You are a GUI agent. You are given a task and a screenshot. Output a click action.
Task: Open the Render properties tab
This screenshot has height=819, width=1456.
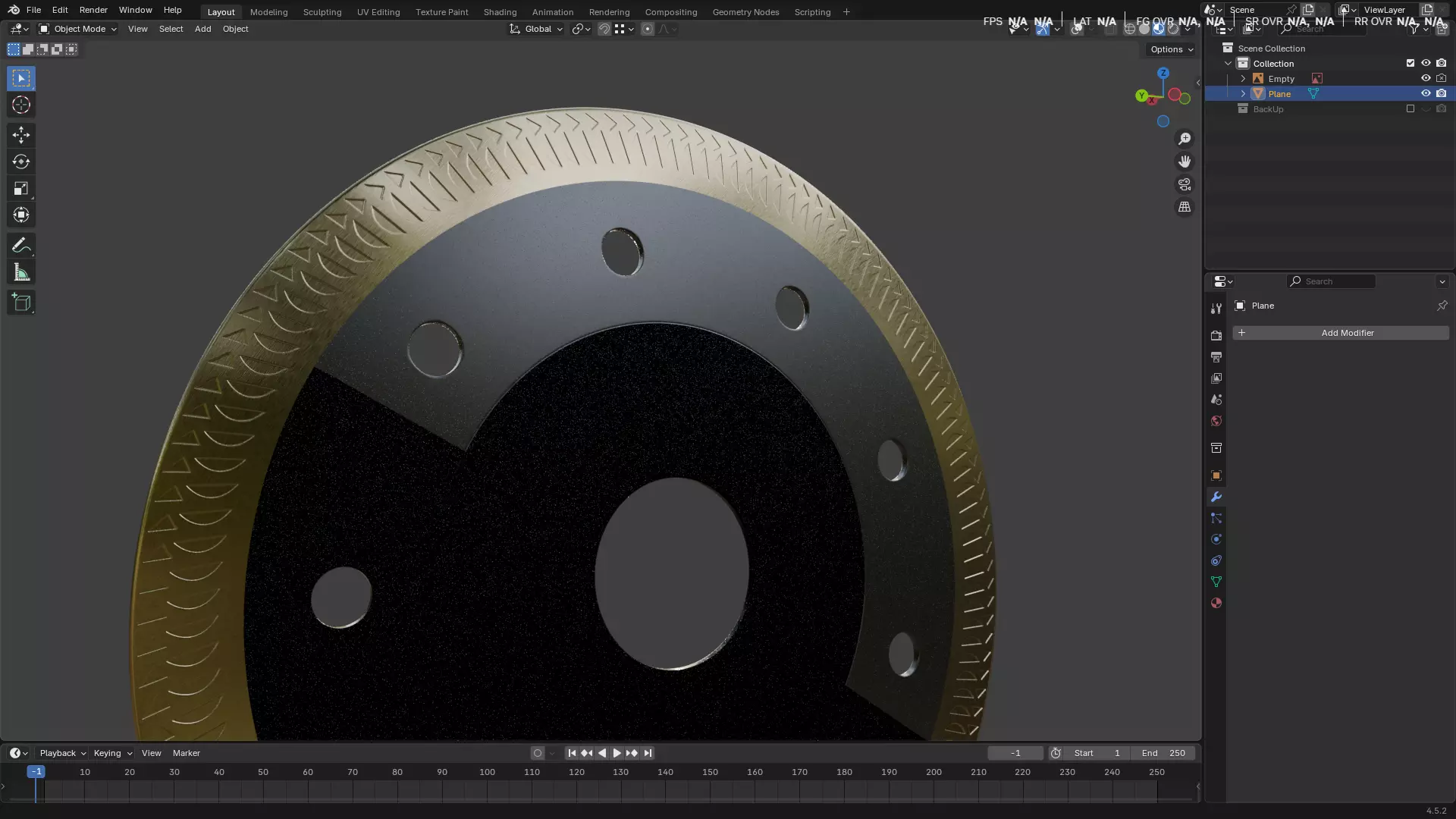coord(1216,335)
